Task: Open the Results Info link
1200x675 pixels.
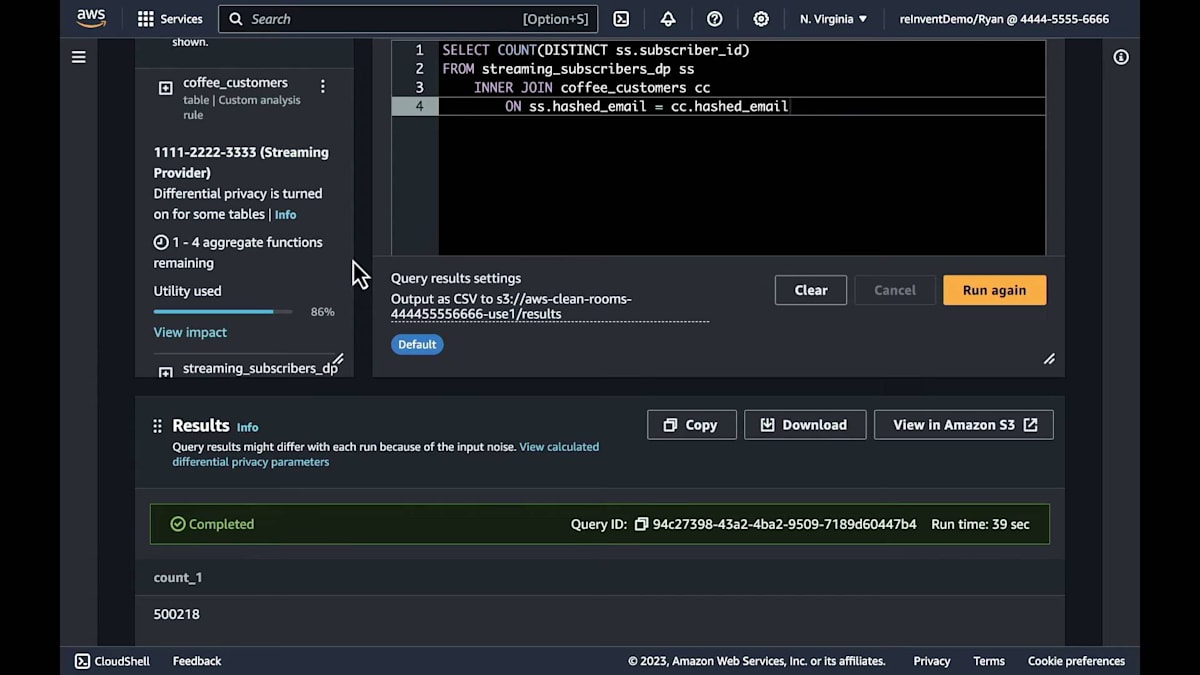Action: coord(247,427)
